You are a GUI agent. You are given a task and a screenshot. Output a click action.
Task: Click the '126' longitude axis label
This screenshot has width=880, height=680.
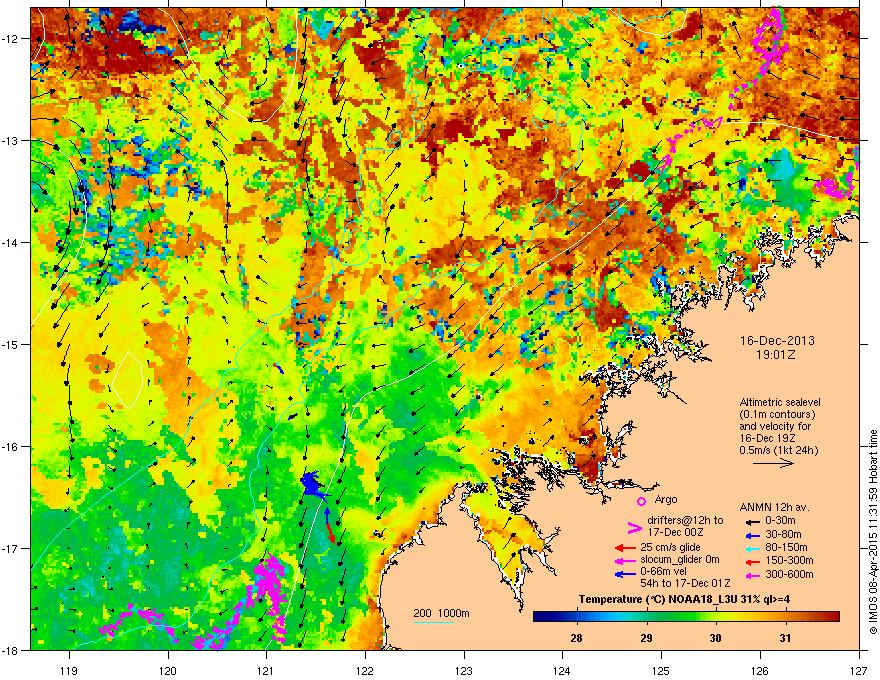[760, 670]
